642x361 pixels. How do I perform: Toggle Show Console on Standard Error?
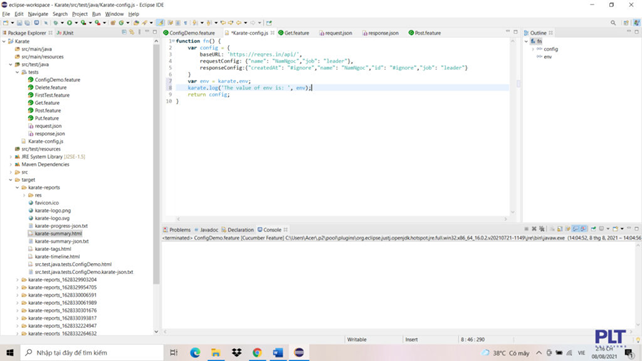583,229
